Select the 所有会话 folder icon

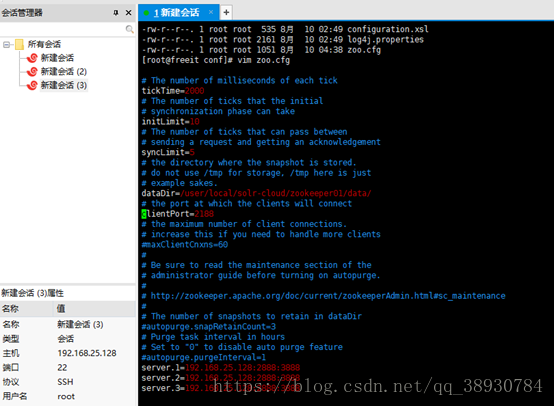click(x=19, y=44)
